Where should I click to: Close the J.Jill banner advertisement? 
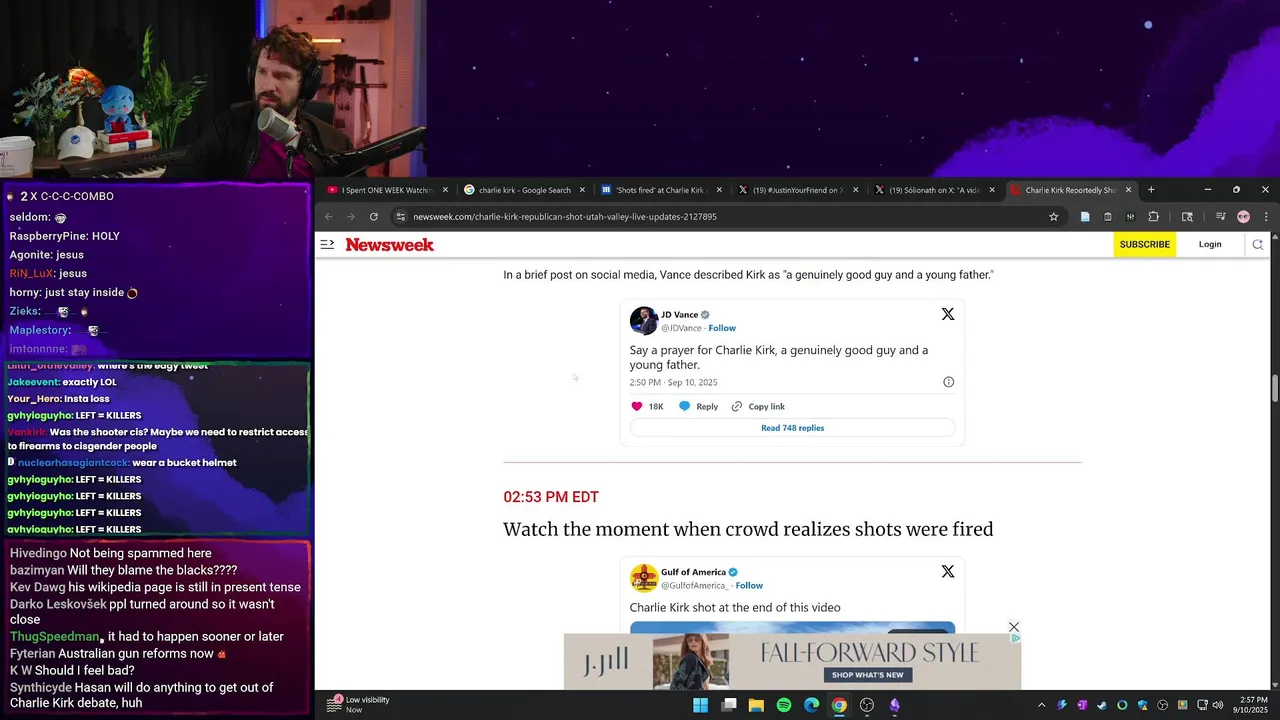click(x=1014, y=627)
